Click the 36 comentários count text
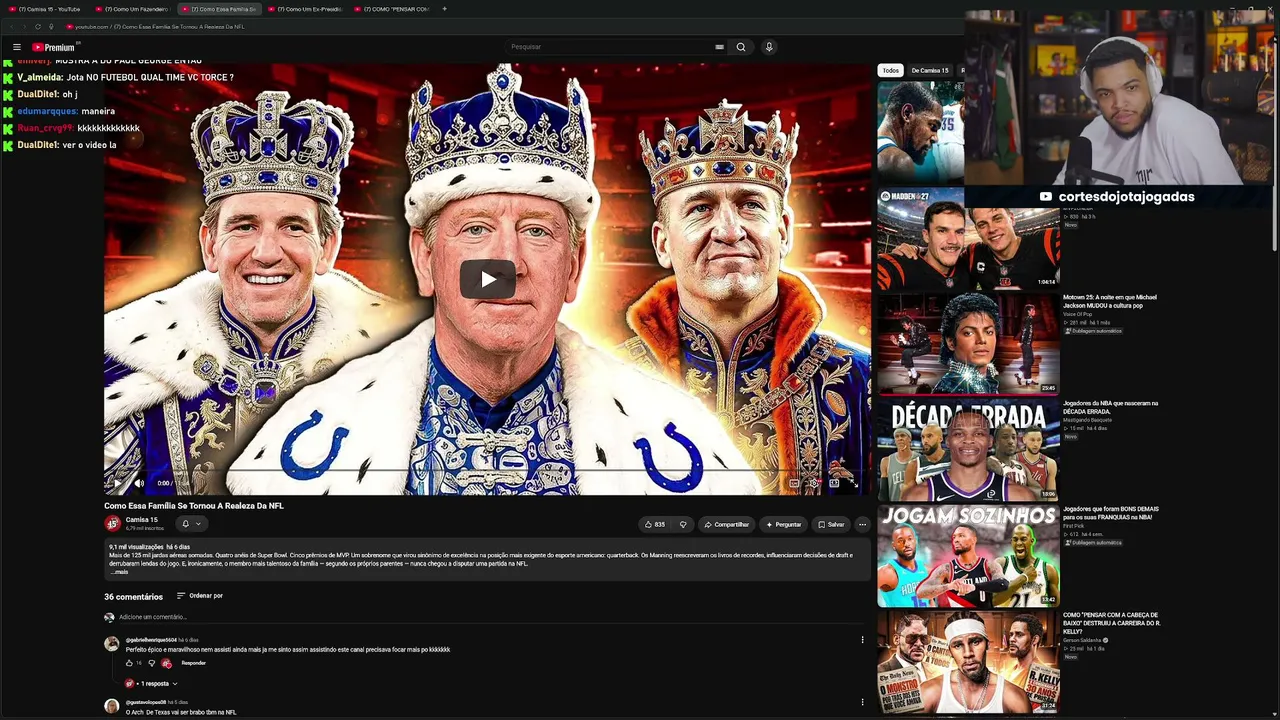The image size is (1280, 720). coord(134,597)
